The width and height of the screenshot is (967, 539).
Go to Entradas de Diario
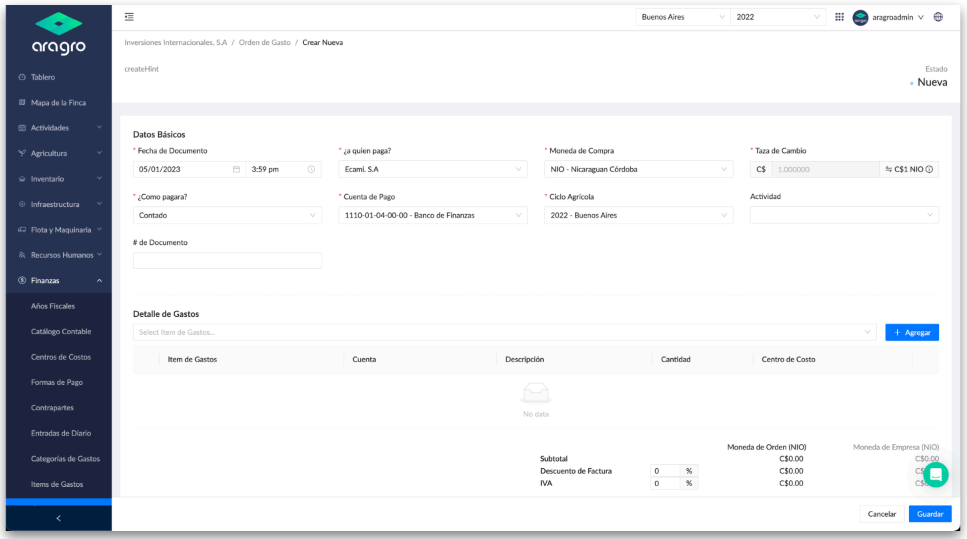[x=61, y=433]
